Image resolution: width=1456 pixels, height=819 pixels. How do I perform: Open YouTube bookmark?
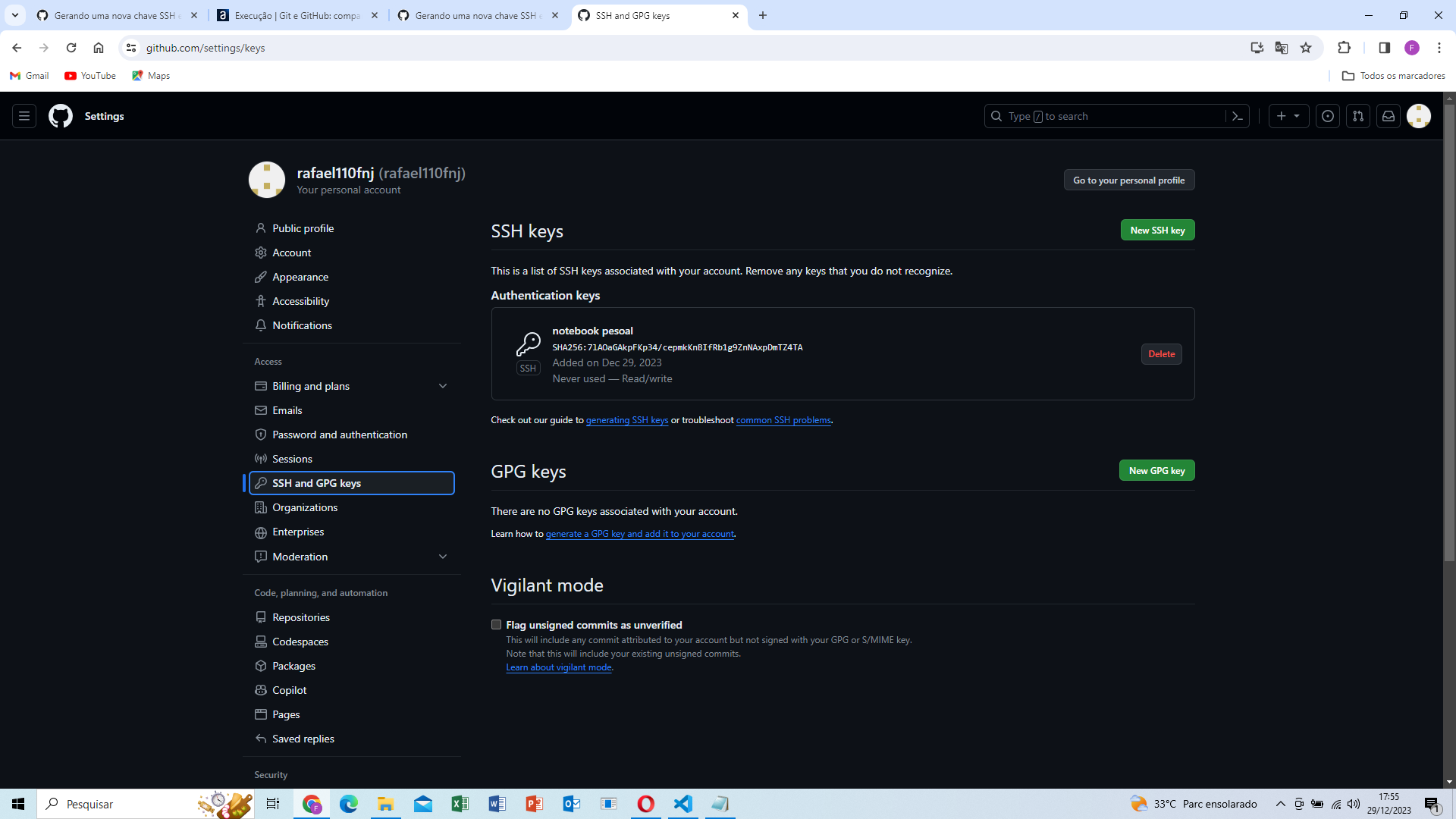[x=90, y=76]
